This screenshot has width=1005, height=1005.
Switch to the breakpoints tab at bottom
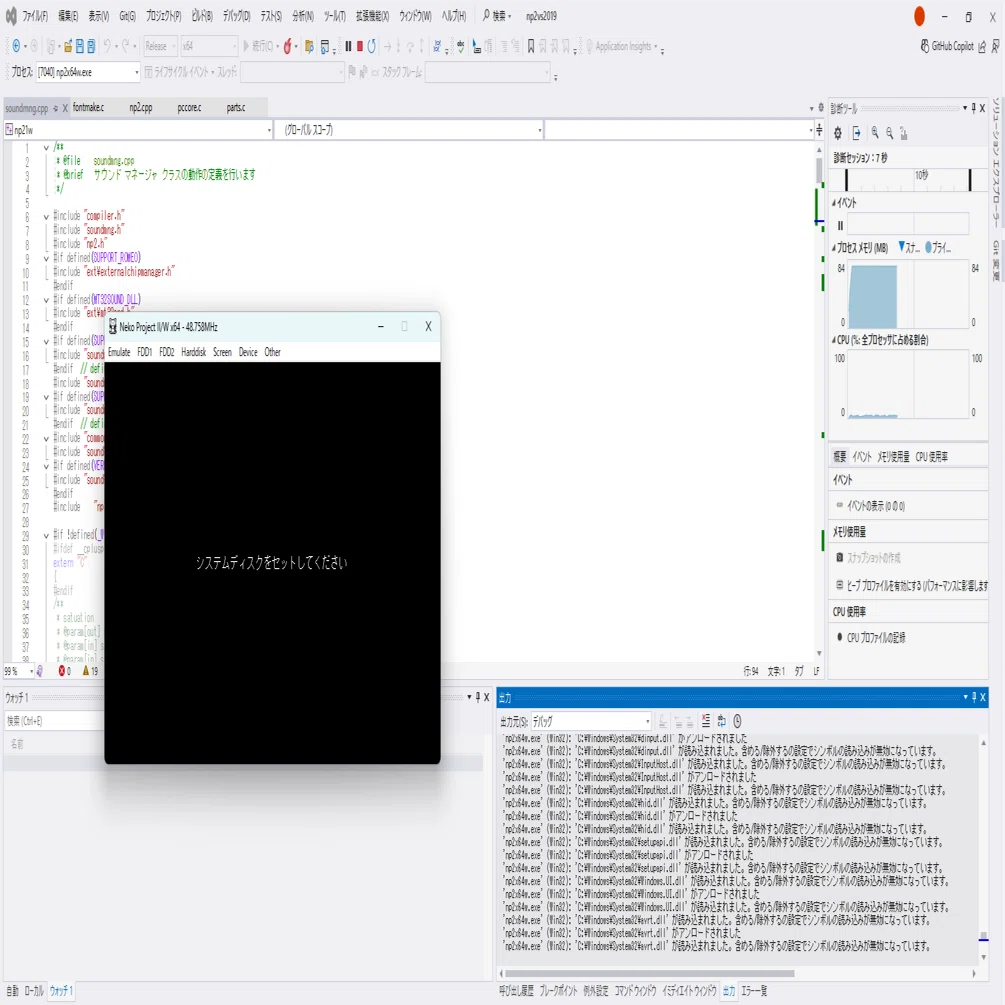(558, 991)
